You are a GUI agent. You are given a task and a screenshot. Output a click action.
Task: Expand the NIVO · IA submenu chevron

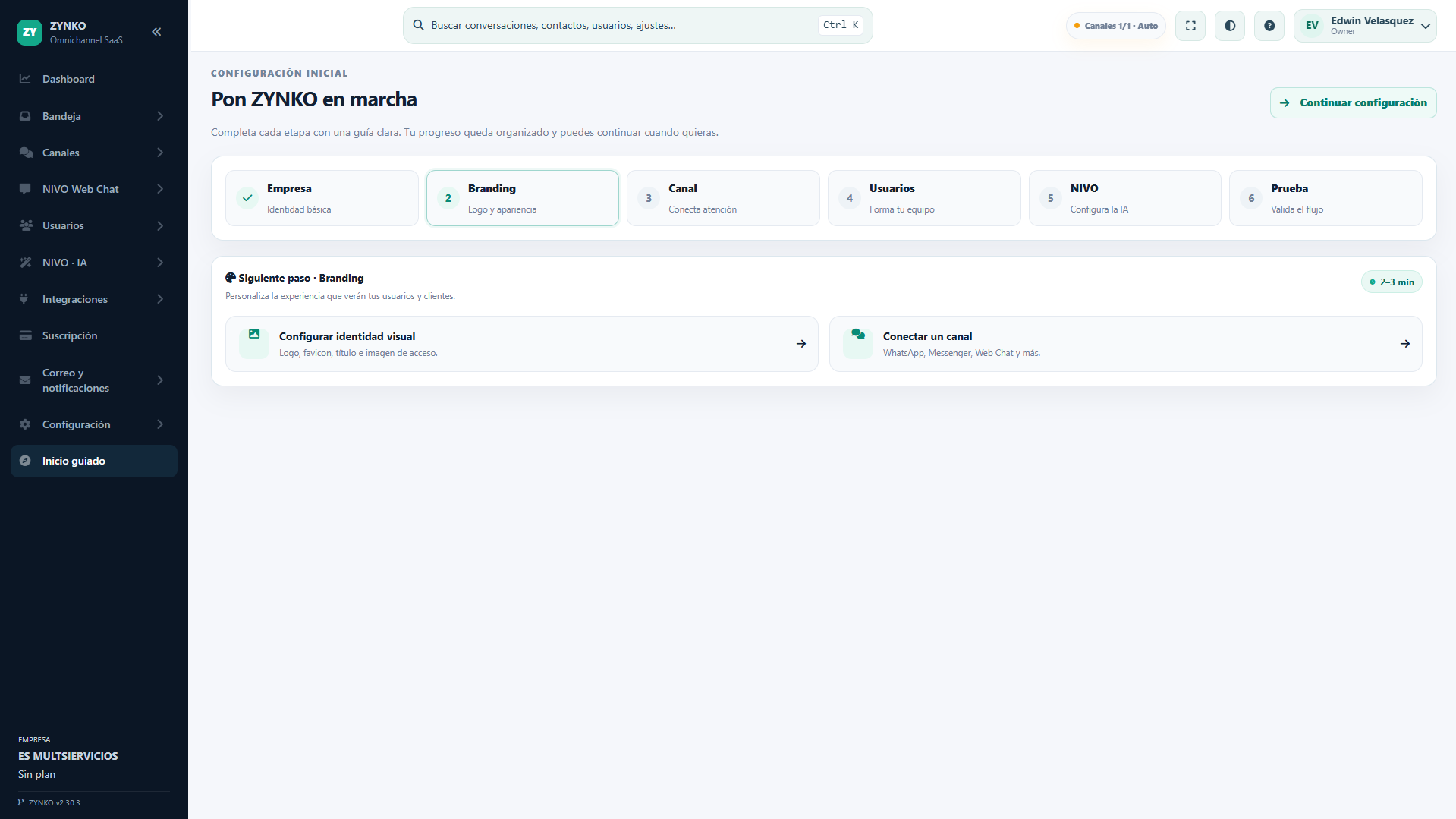(160, 263)
